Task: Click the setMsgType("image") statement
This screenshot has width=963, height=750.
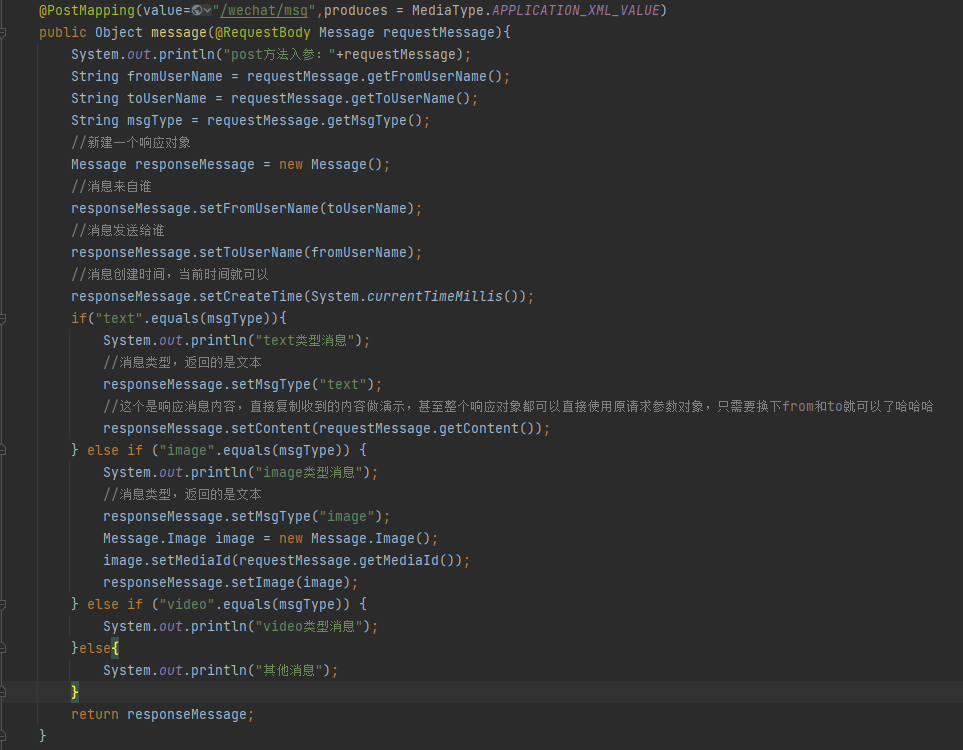Action: (x=246, y=517)
